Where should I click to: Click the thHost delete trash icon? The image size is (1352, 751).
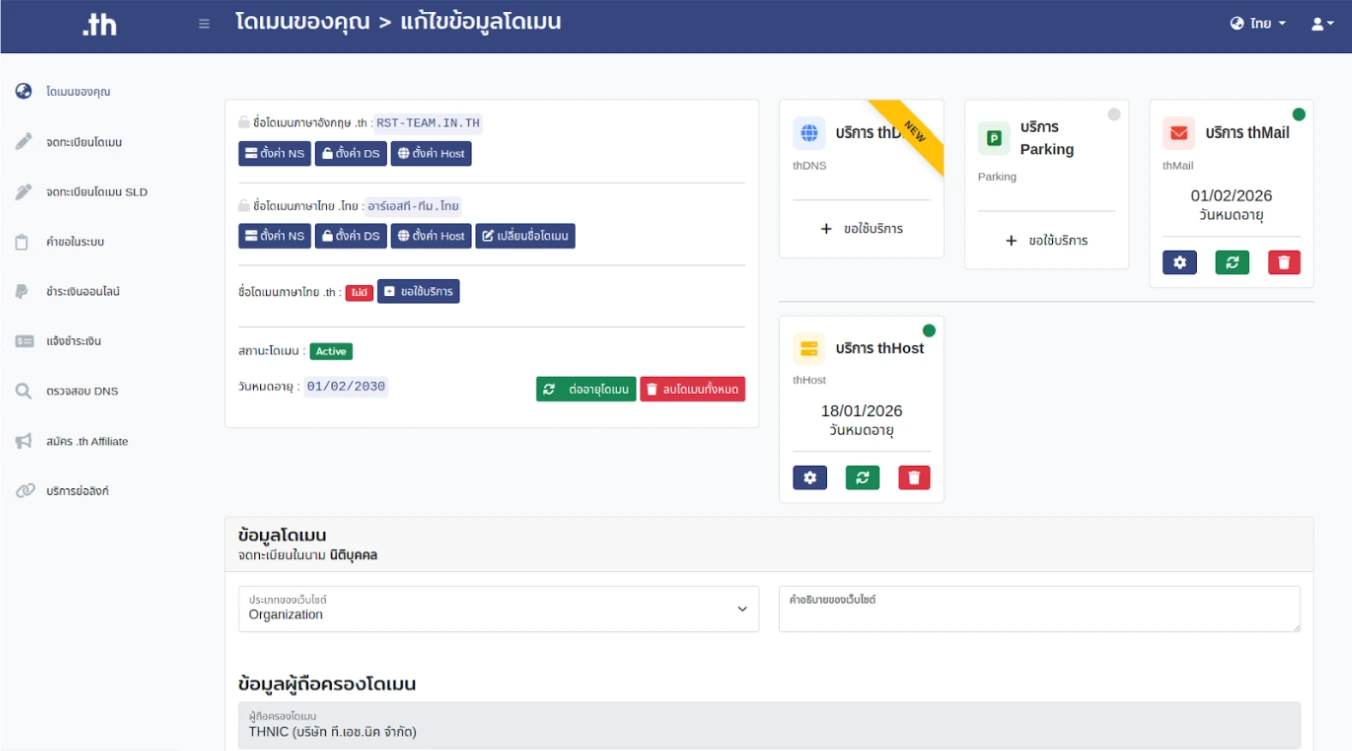click(x=913, y=477)
